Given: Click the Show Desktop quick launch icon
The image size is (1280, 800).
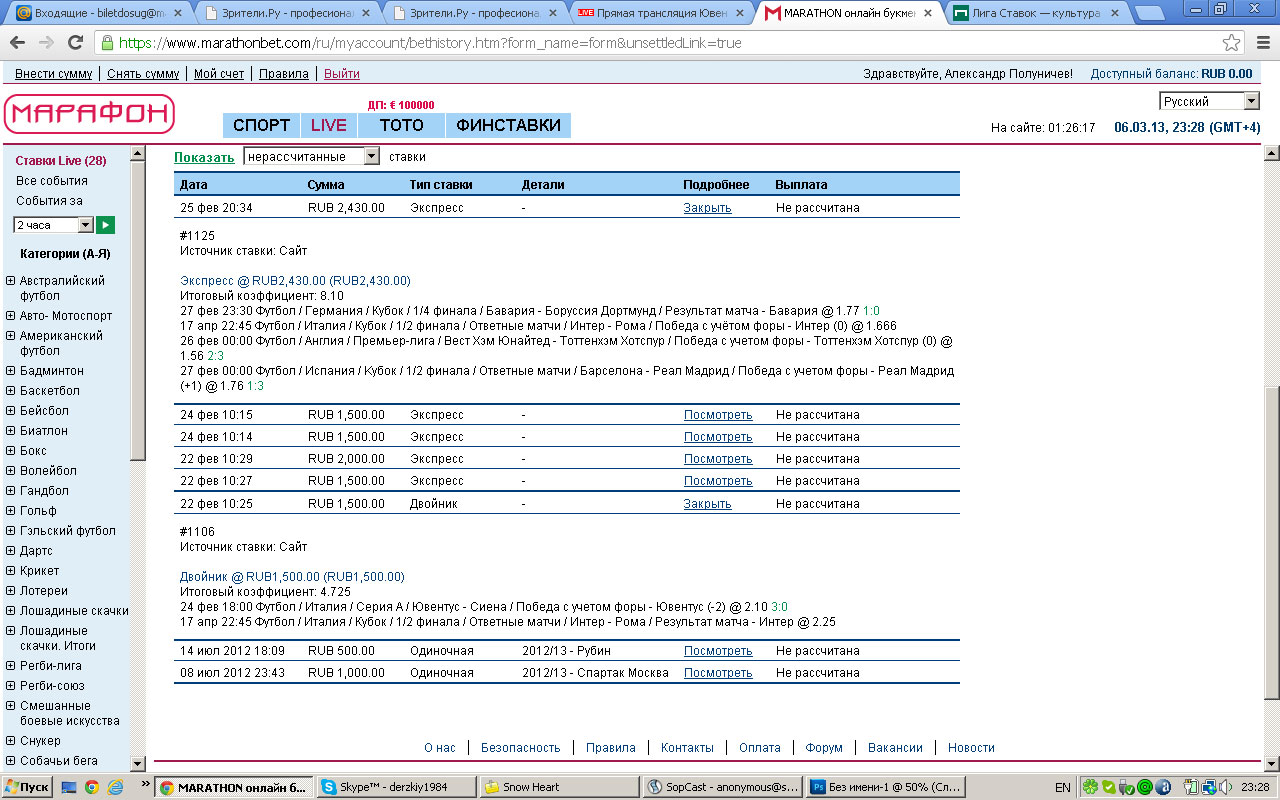Looking at the screenshot, I should tap(69, 787).
